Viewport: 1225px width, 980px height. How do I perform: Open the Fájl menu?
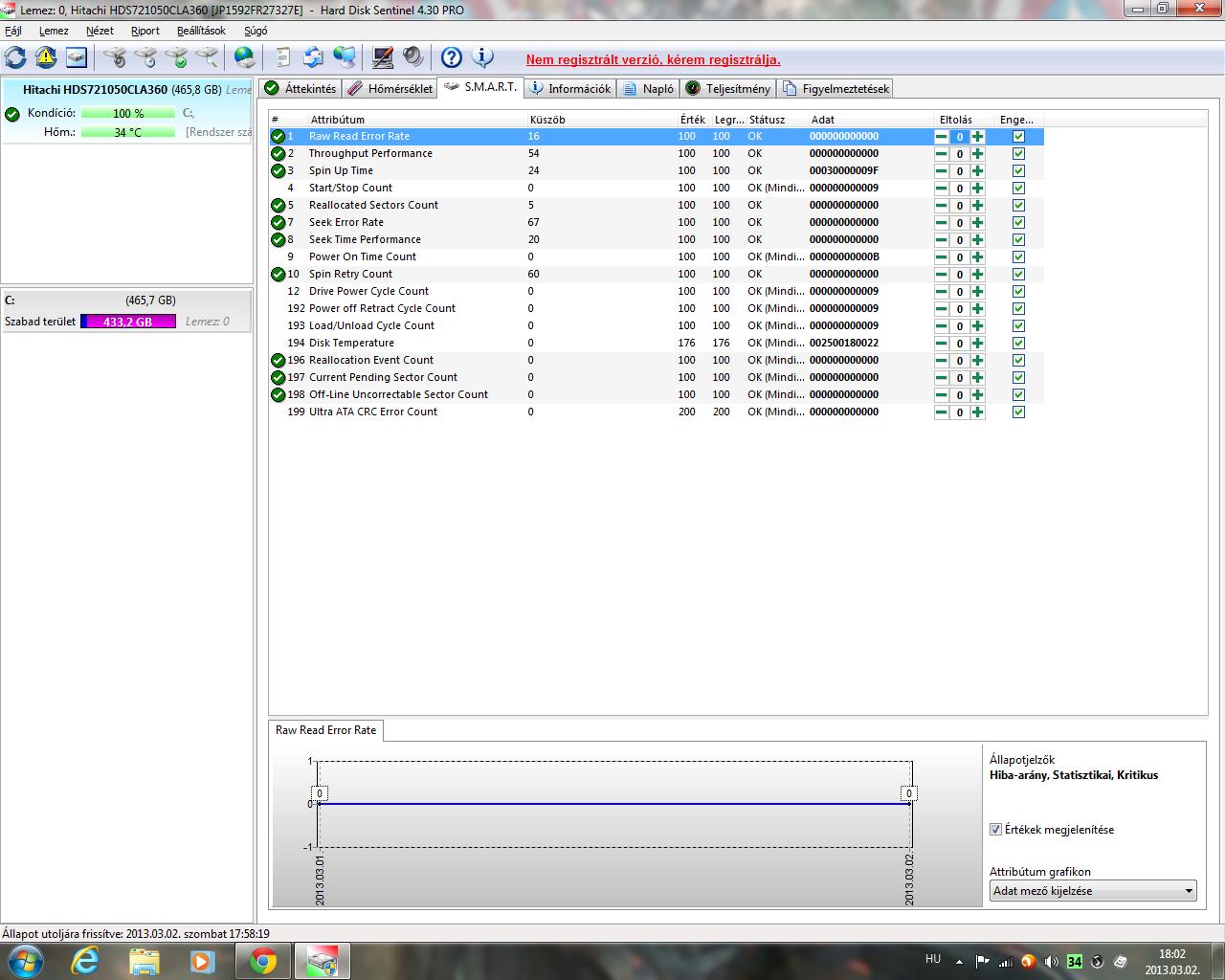pyautogui.click(x=13, y=31)
